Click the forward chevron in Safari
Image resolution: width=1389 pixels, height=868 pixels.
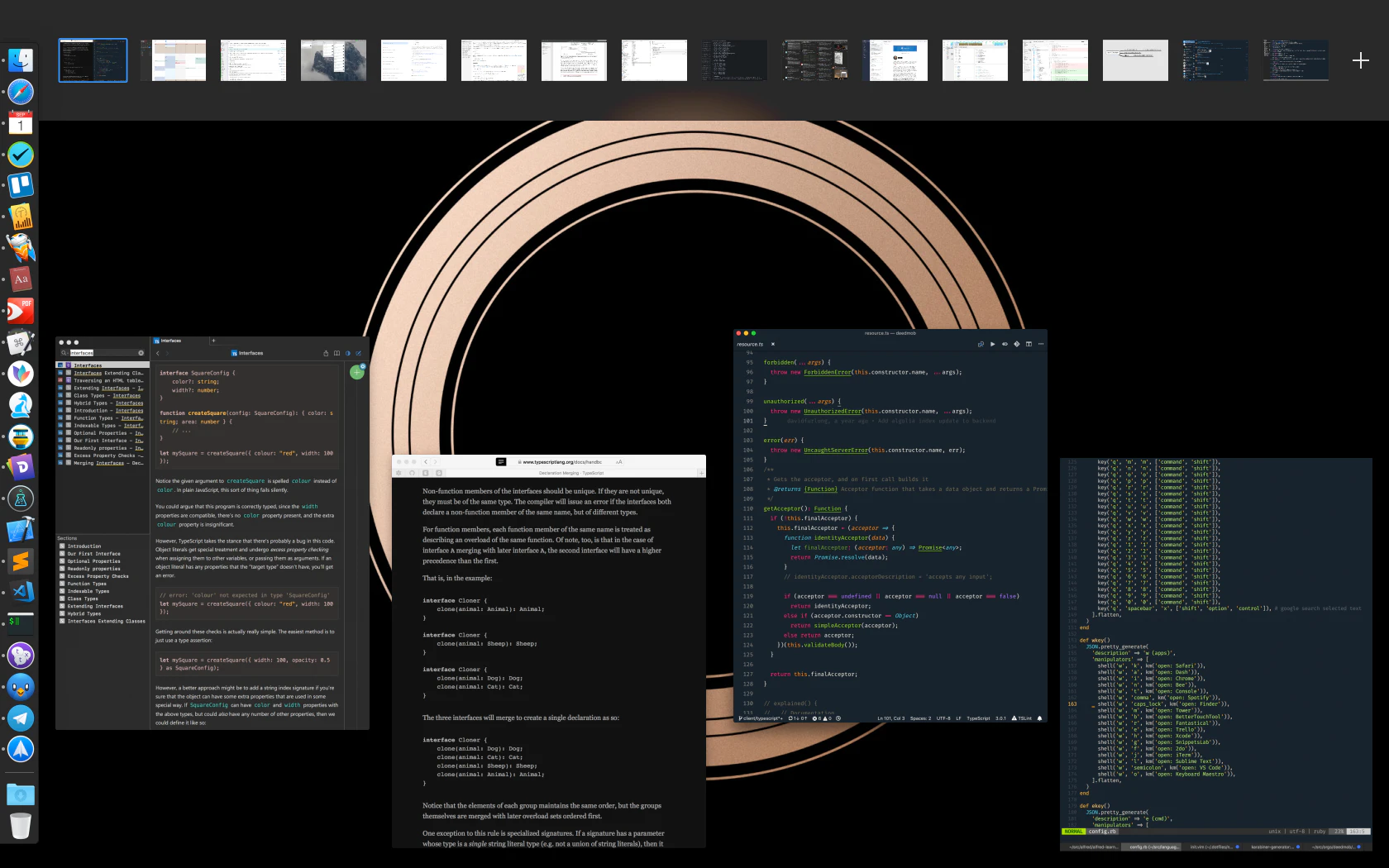pos(435,462)
